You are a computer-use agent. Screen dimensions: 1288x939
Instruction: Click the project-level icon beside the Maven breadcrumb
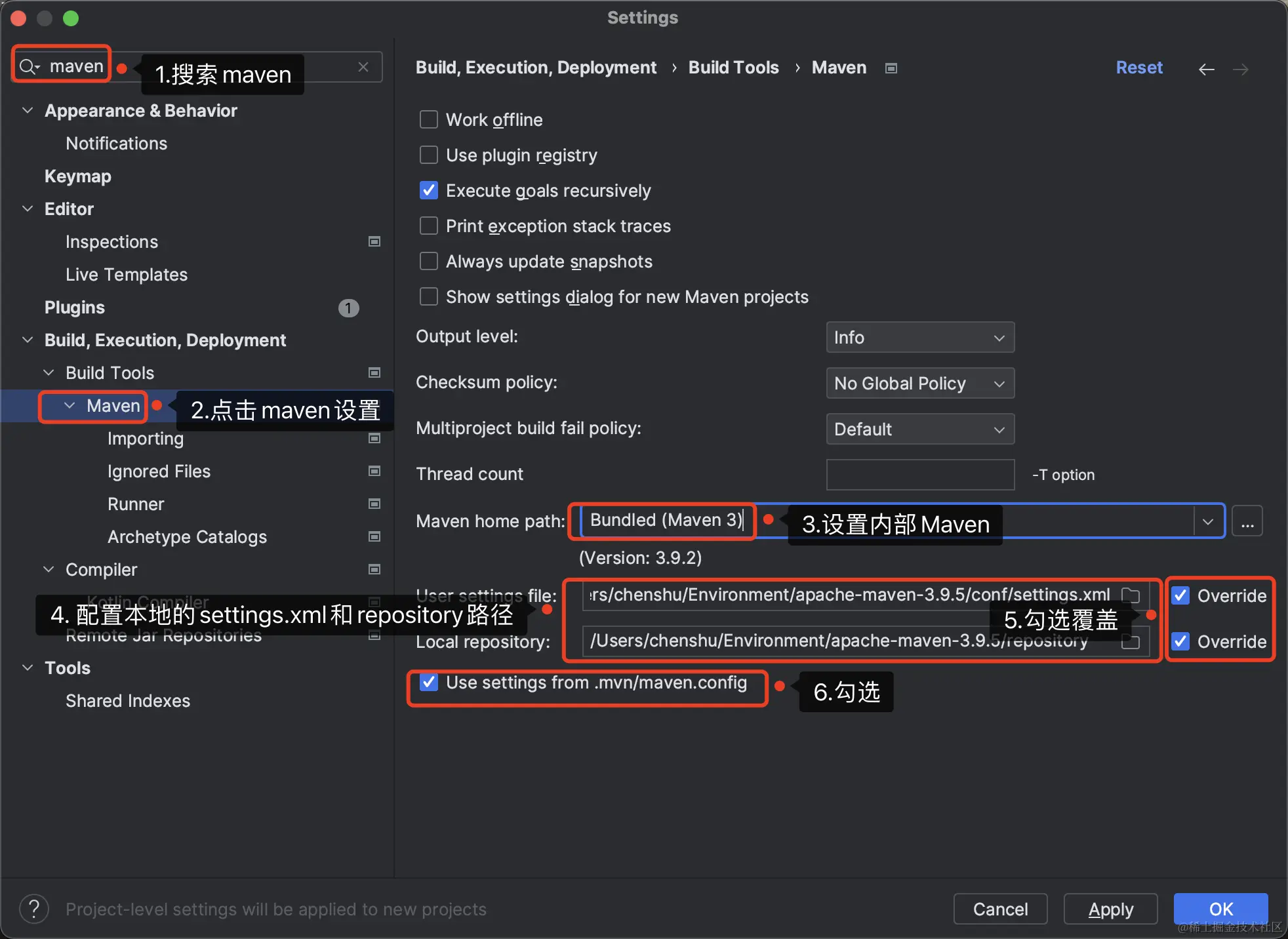pos(891,68)
